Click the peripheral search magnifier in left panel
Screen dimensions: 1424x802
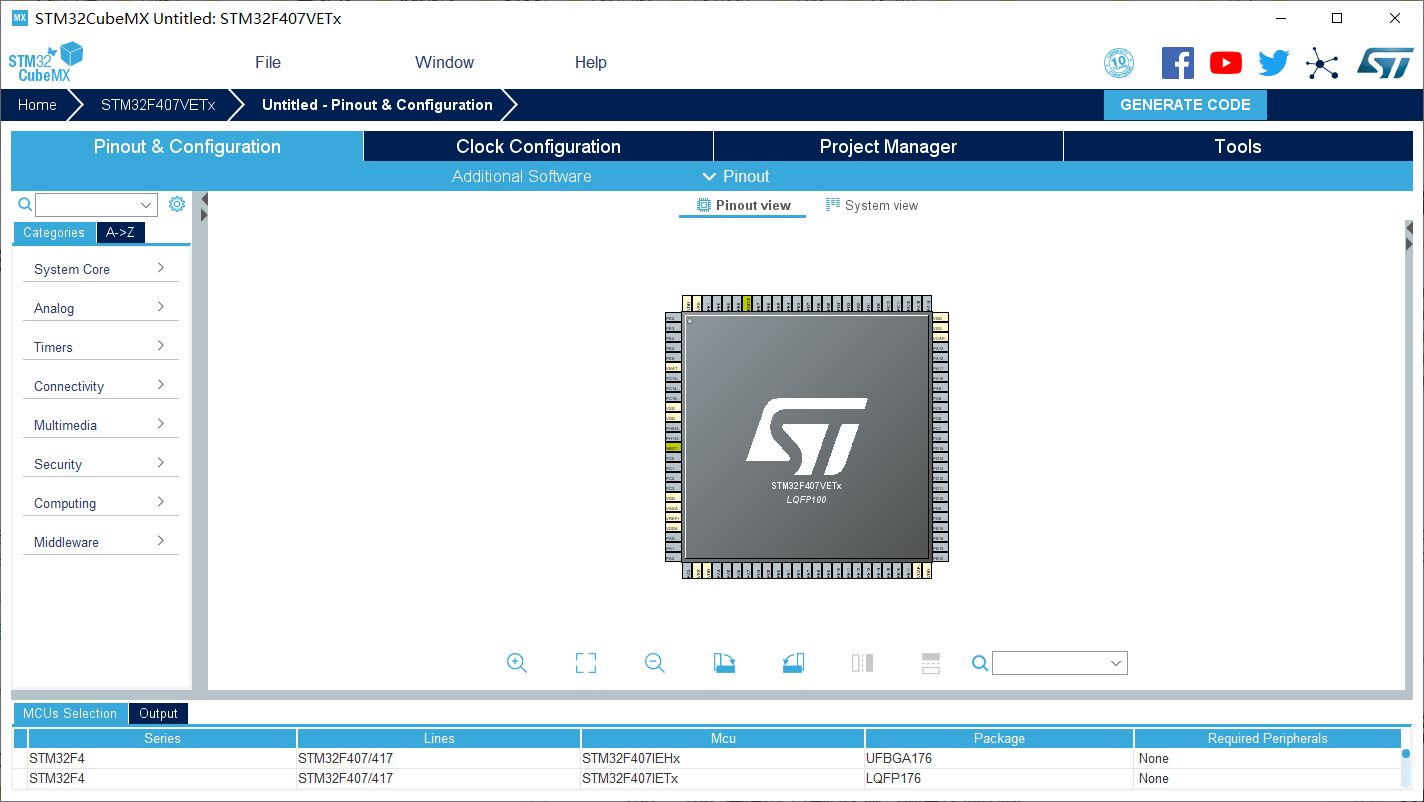[25, 205]
